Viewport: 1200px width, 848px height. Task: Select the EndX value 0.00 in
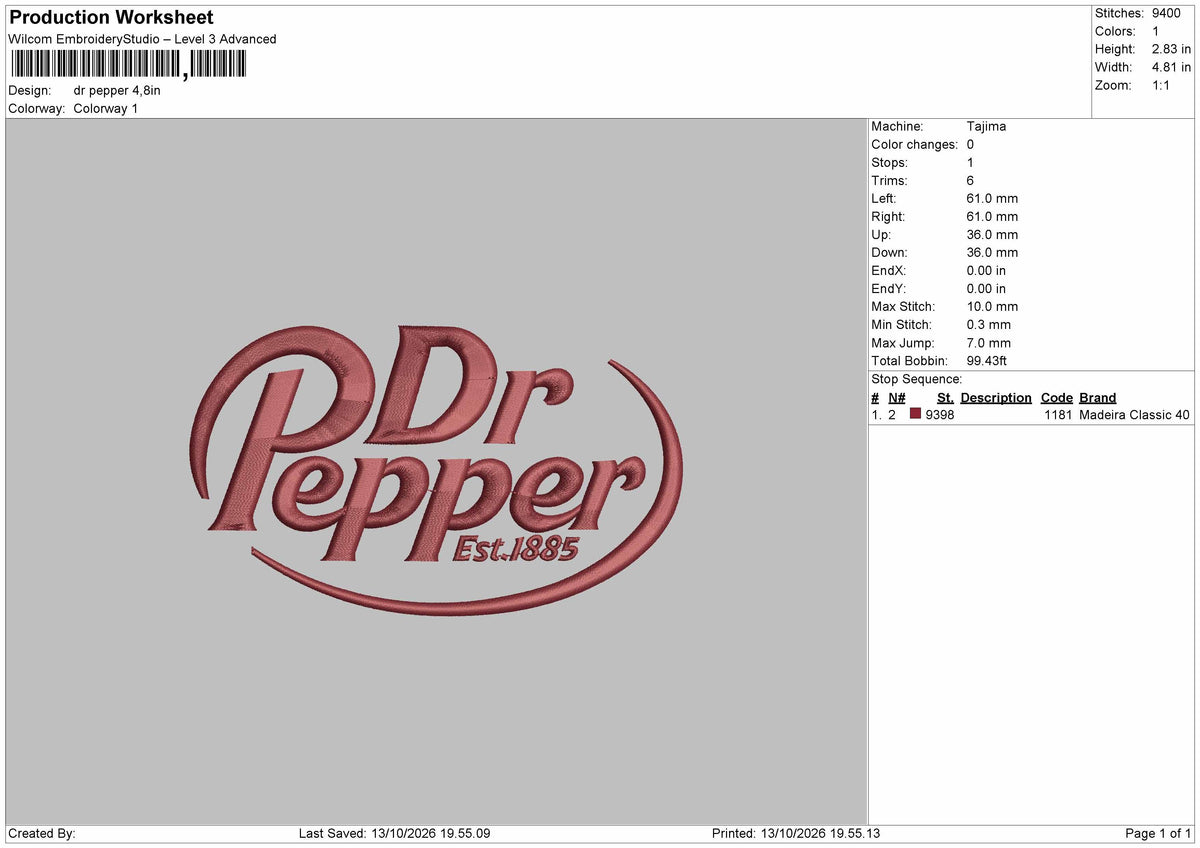pyautogui.click(x=986, y=270)
